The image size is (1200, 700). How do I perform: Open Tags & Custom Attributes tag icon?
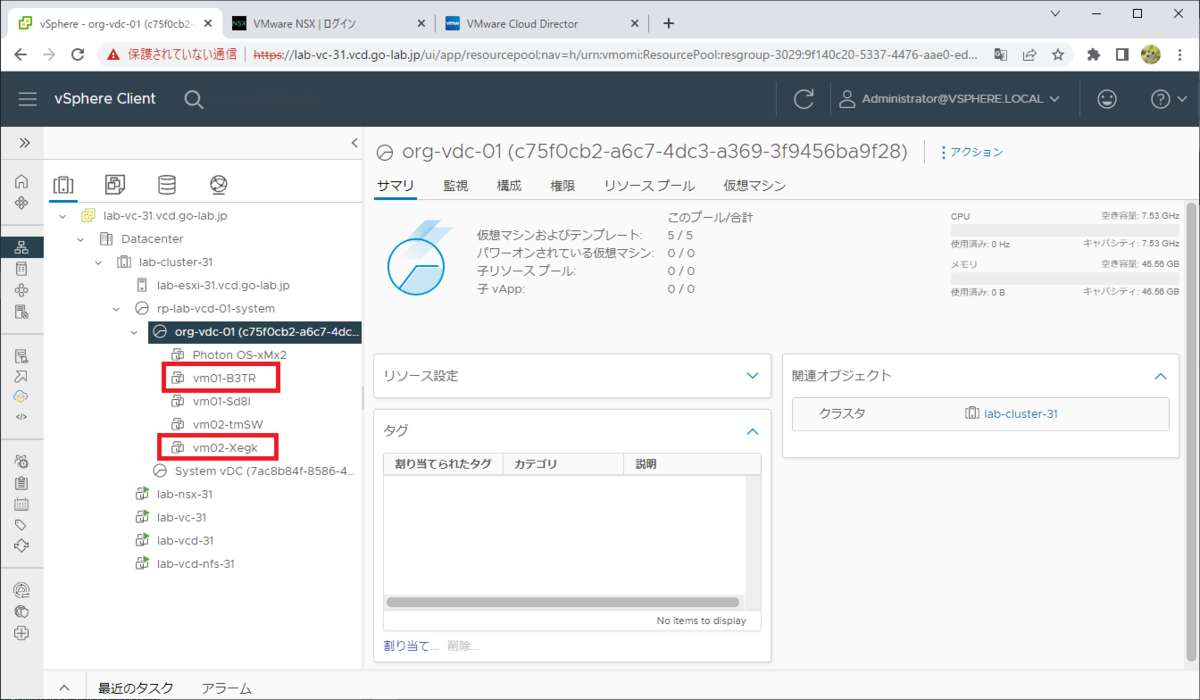click(22, 525)
